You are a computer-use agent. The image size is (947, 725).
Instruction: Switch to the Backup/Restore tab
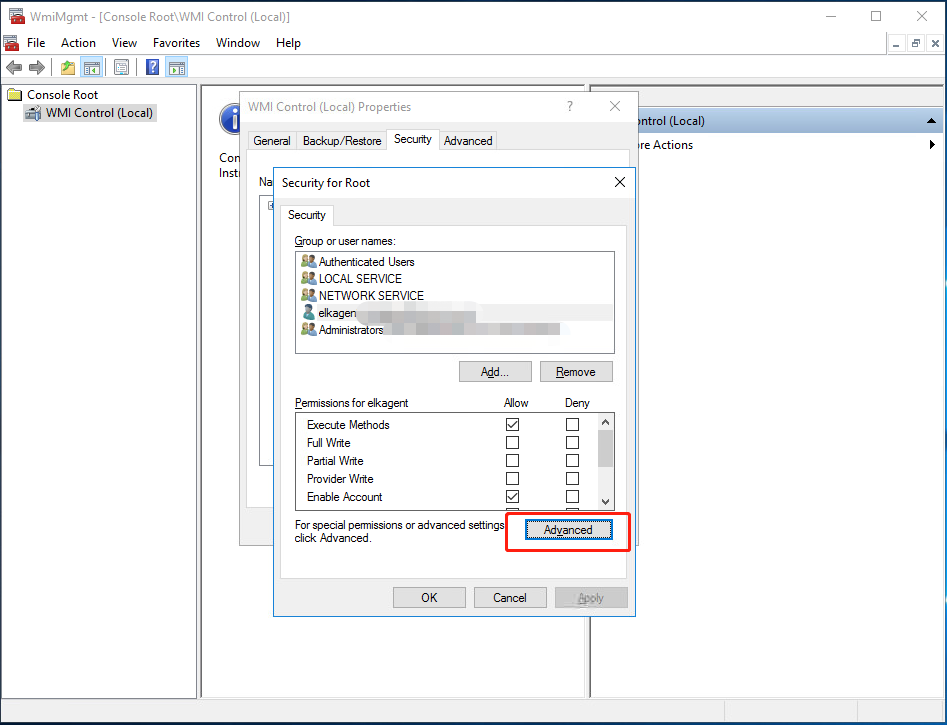(341, 140)
